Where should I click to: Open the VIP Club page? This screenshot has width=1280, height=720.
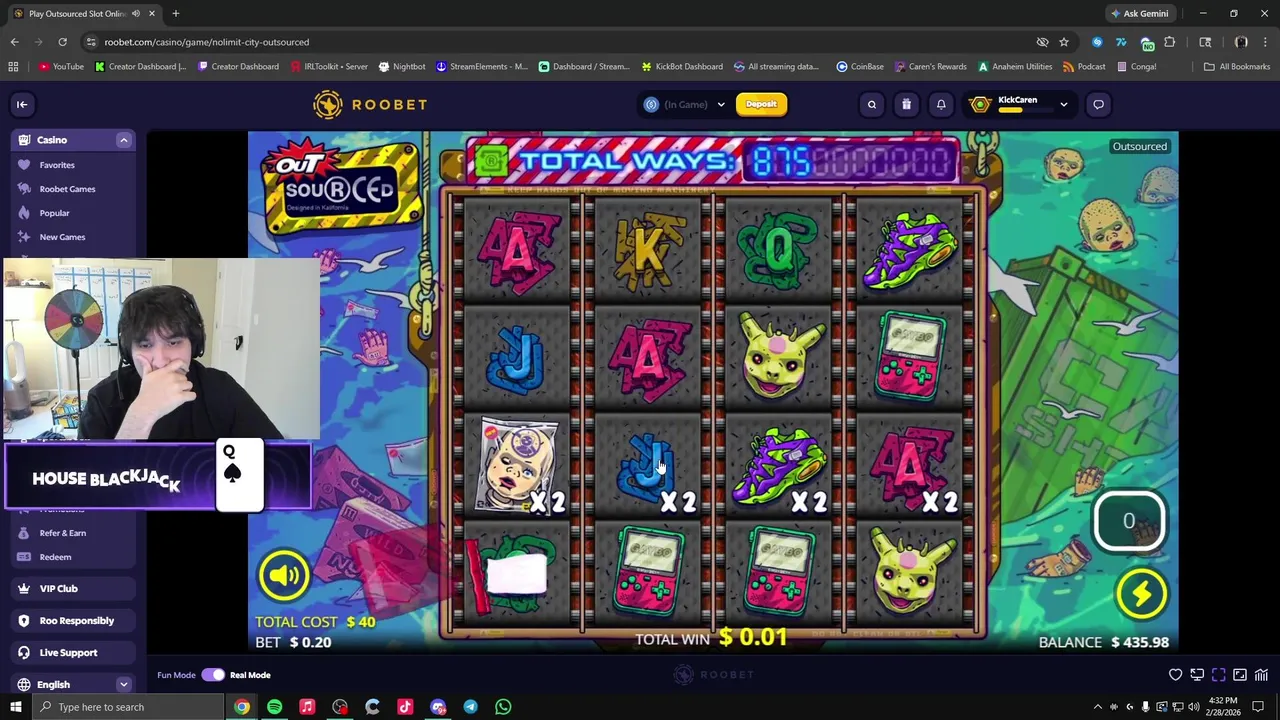pos(74,589)
